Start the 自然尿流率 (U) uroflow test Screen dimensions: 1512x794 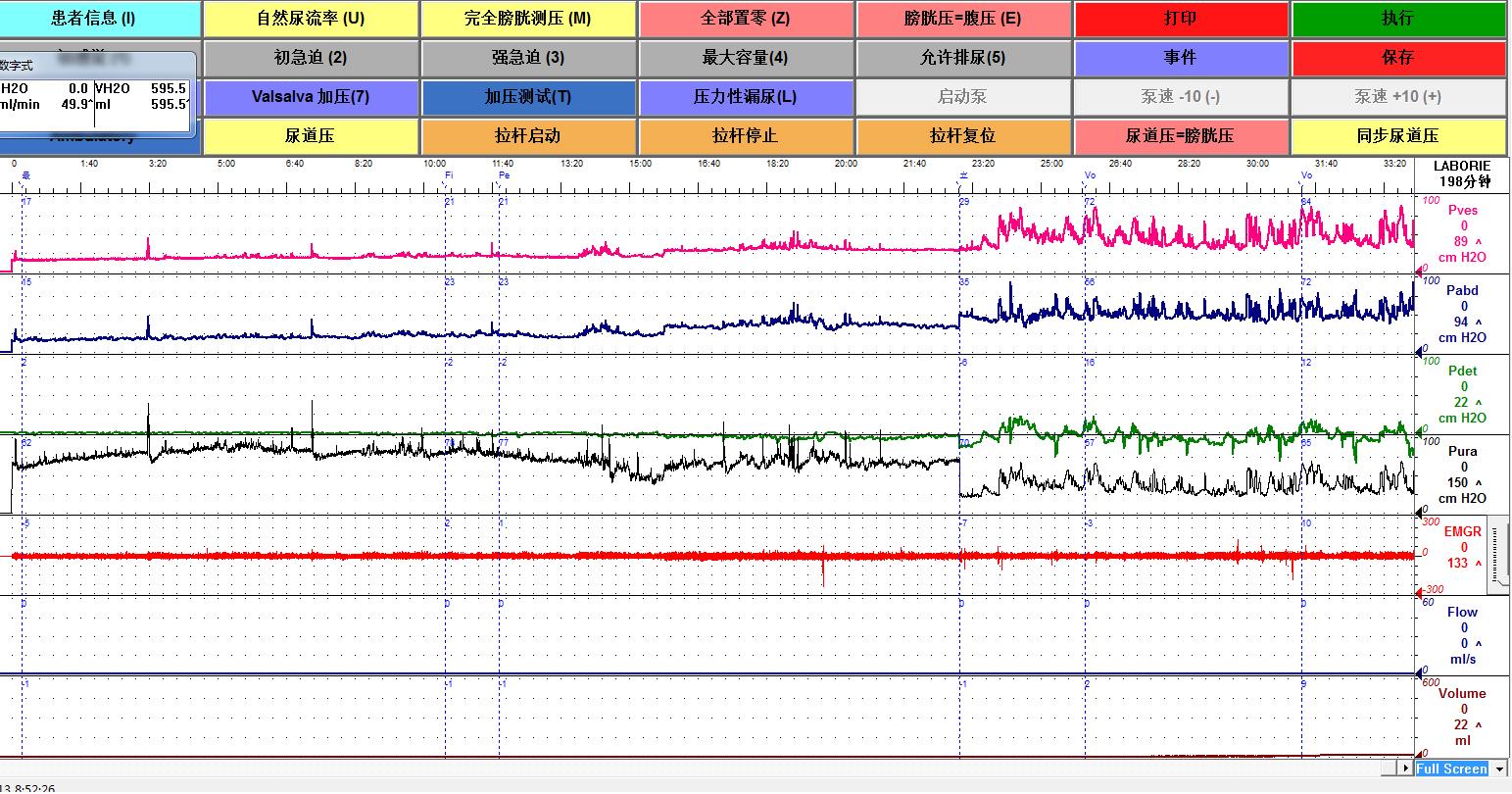311,19
